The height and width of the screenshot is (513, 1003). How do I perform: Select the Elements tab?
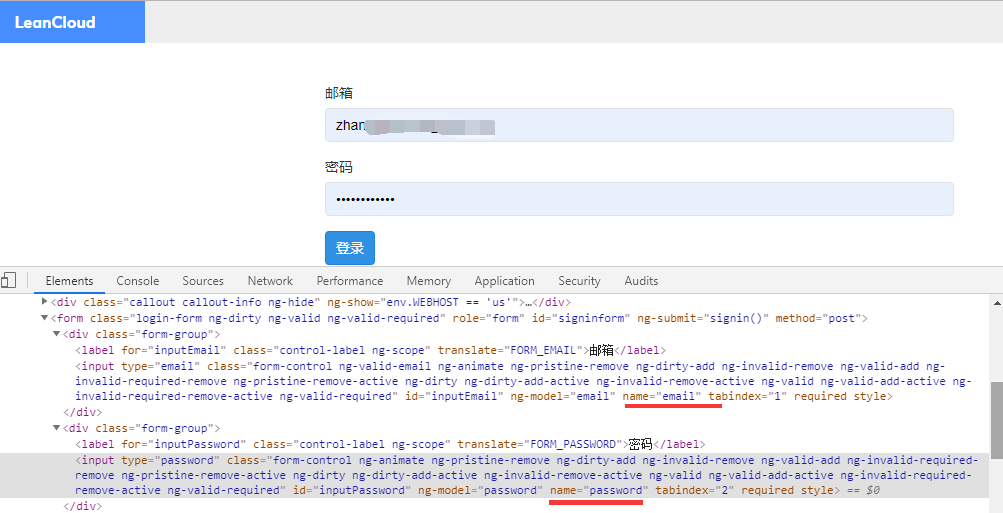pyautogui.click(x=69, y=281)
